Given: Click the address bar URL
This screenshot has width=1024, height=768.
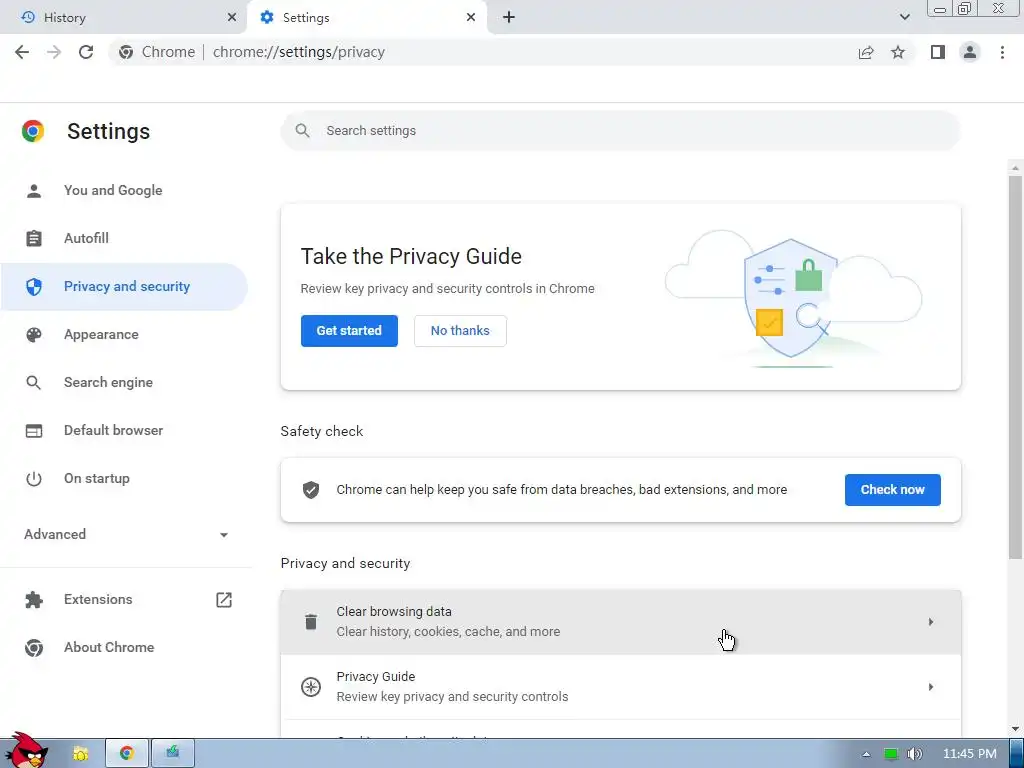Looking at the screenshot, I should point(298,52).
